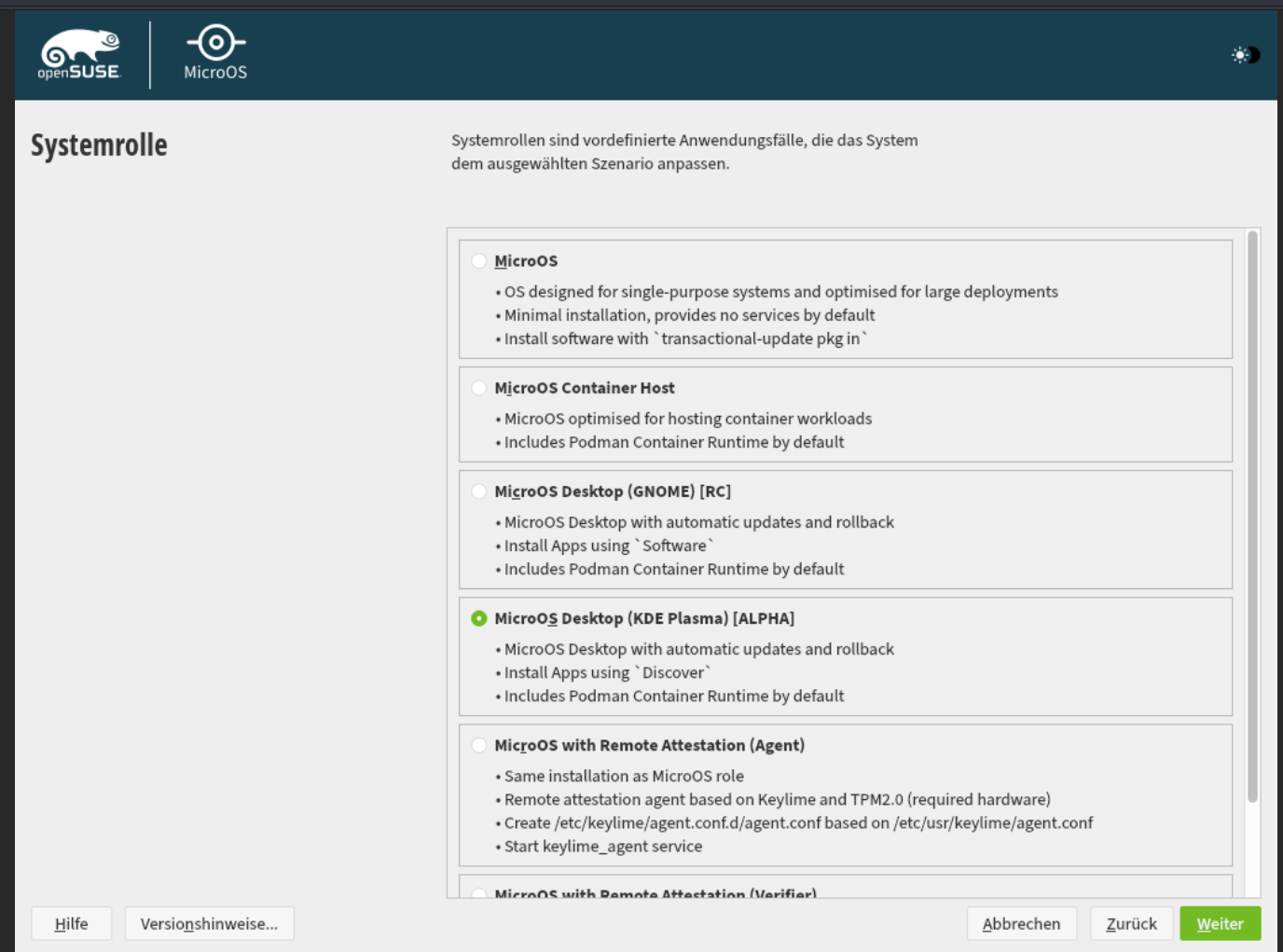The width and height of the screenshot is (1283, 952).
Task: Click 'Create /etc/keylime/agent.conf.d/agent.conf' line
Action: point(798,822)
